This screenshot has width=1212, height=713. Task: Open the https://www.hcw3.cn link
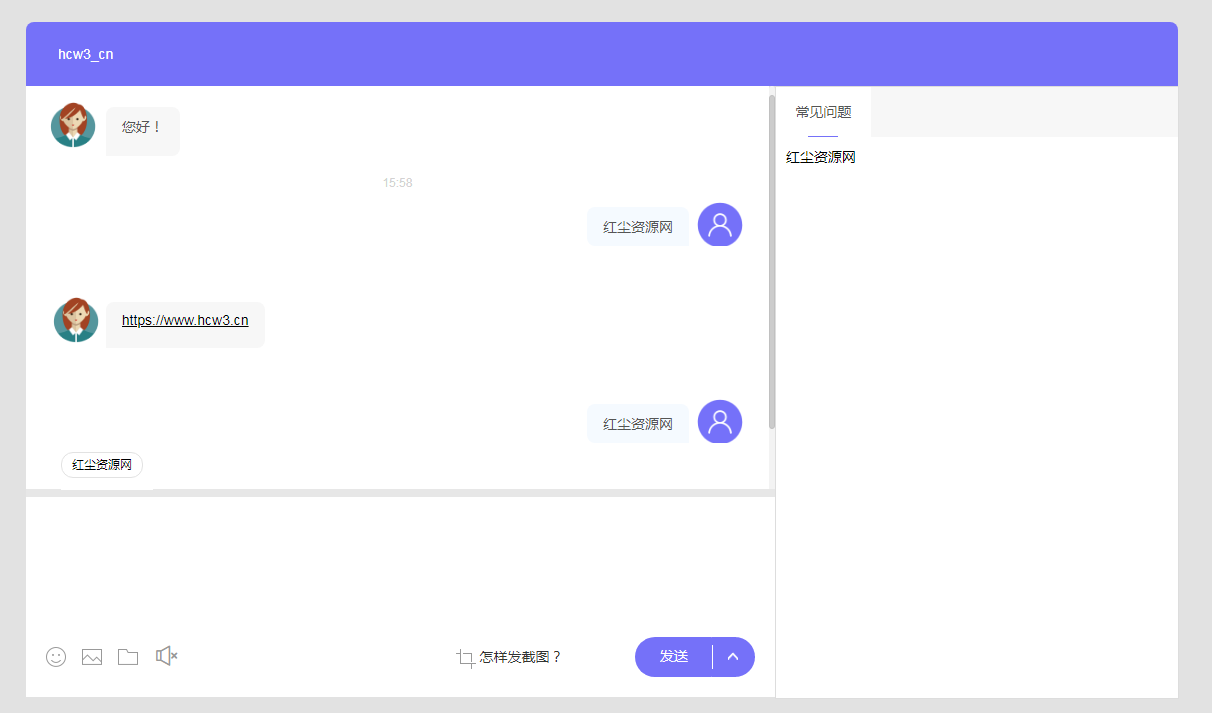[x=185, y=321]
